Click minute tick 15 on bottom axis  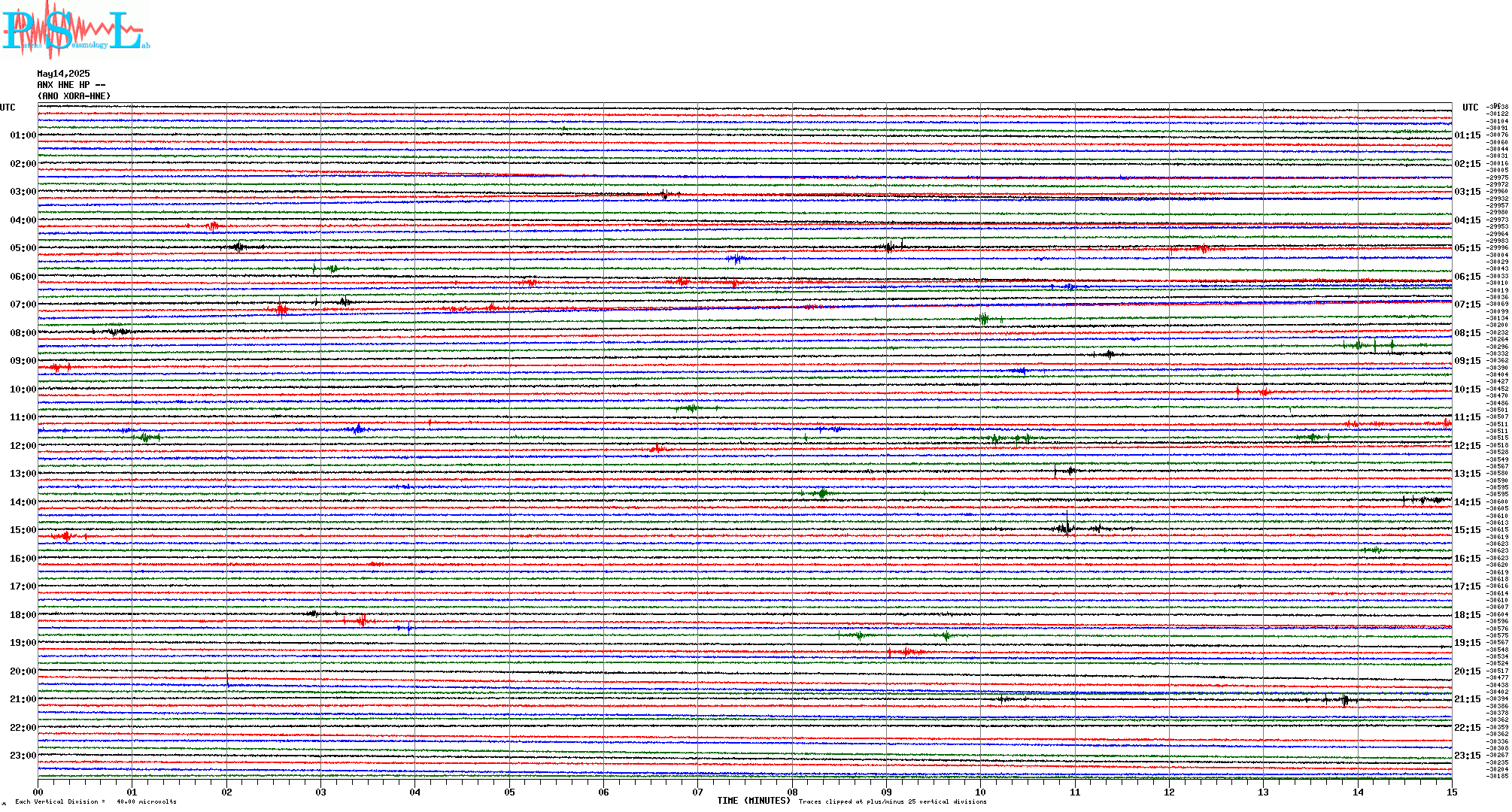(x=1452, y=792)
